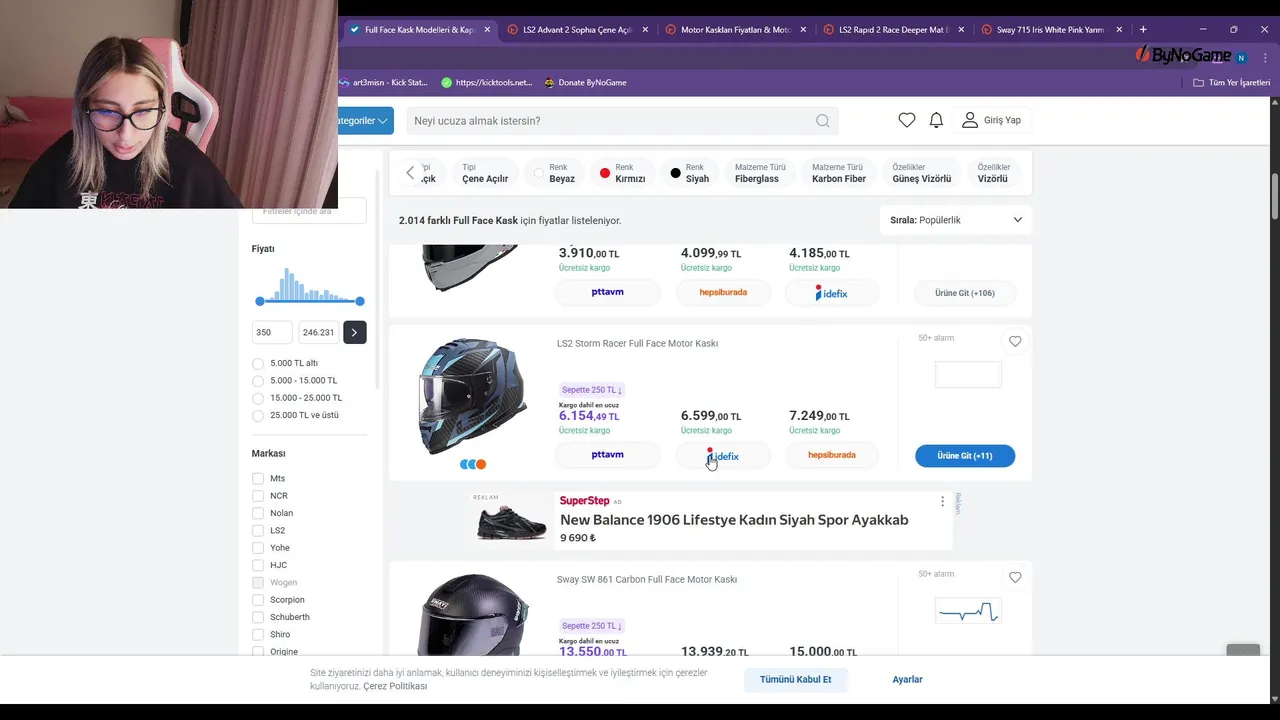This screenshot has width=1280, height=720.
Task: Check the HJC brand checkbox
Action: coord(258,565)
